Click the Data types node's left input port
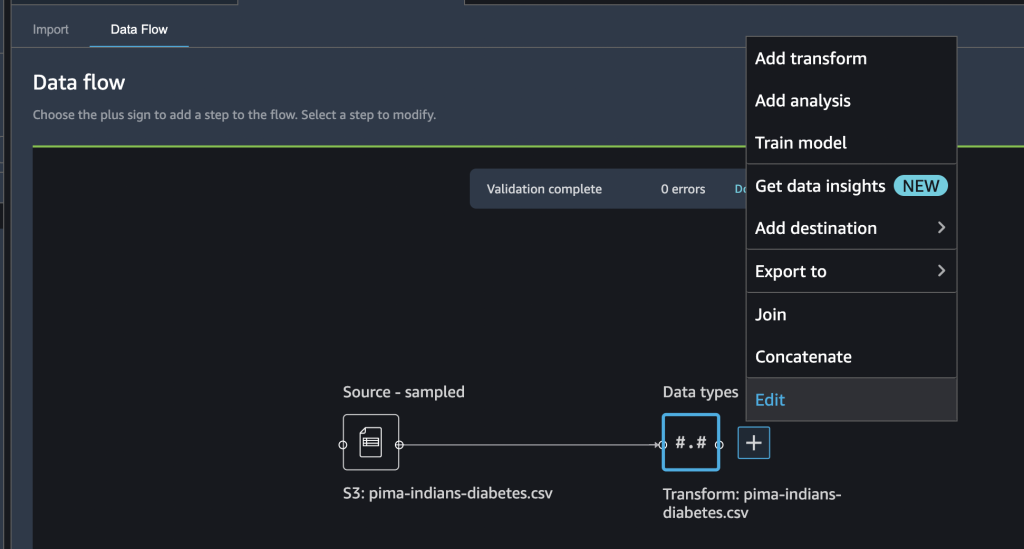The image size is (1024, 549). pos(663,443)
